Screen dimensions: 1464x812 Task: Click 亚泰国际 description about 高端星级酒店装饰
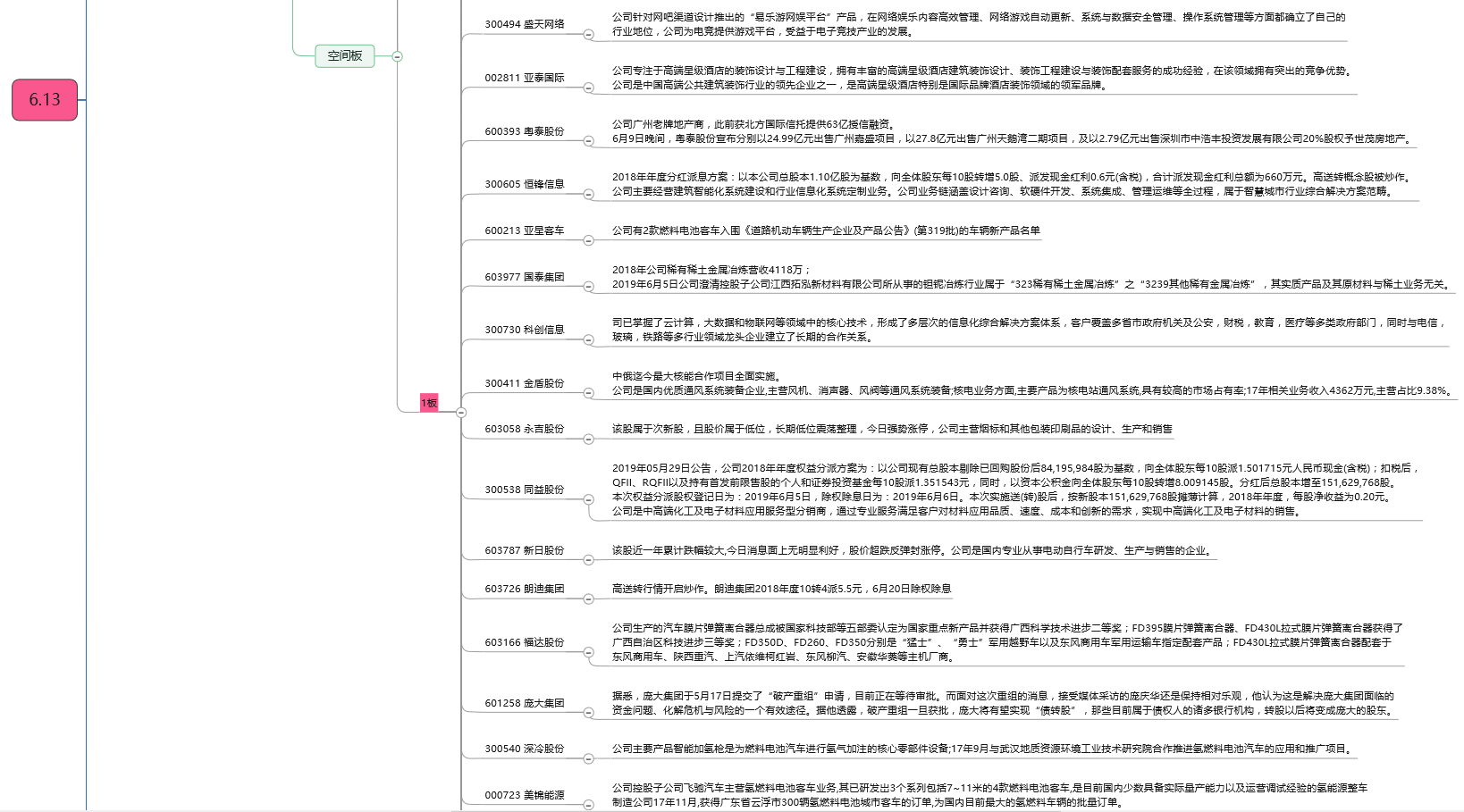pos(983,78)
